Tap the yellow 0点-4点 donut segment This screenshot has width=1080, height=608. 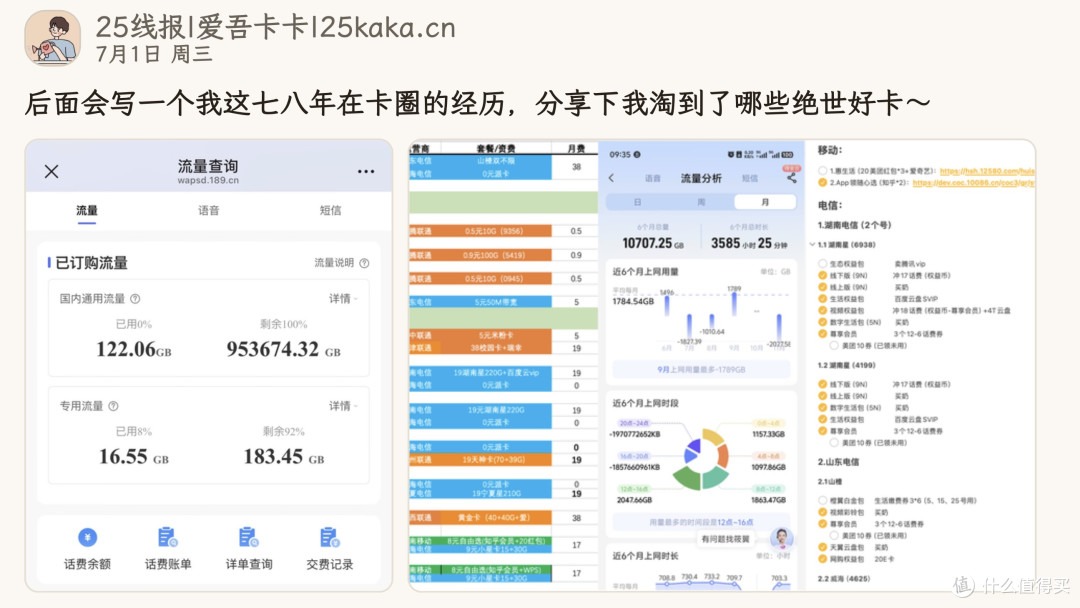coord(714,437)
